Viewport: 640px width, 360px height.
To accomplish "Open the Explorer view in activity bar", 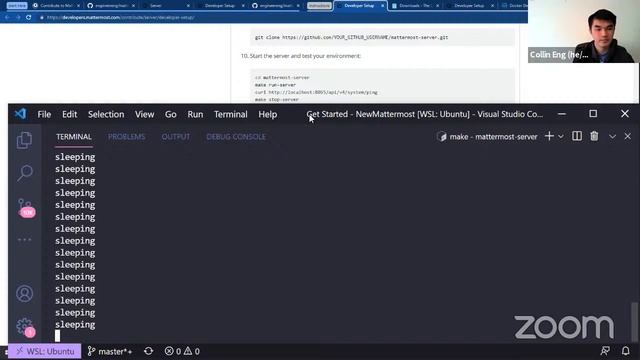I will (24, 140).
